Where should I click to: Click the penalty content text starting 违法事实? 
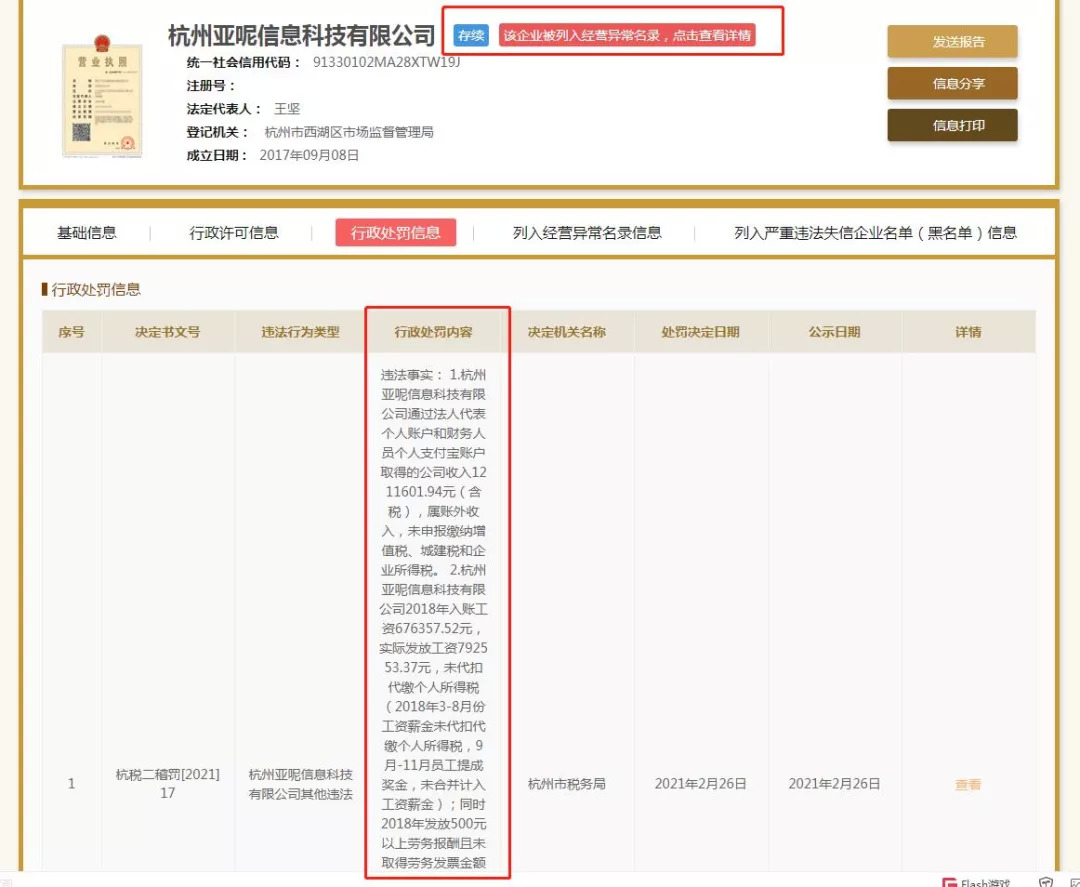point(434,618)
